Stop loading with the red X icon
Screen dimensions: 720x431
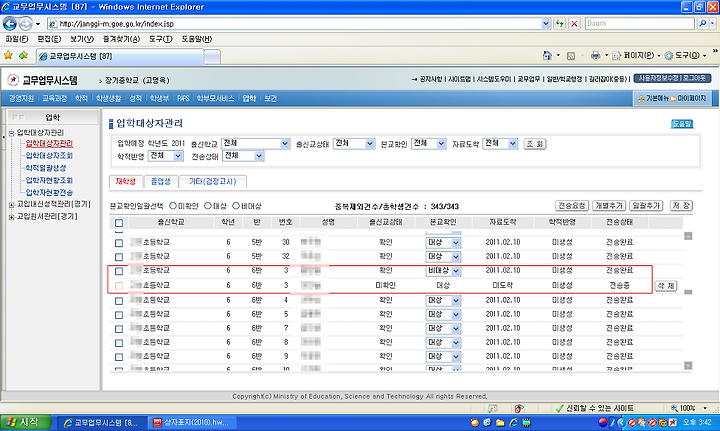[x=574, y=23]
